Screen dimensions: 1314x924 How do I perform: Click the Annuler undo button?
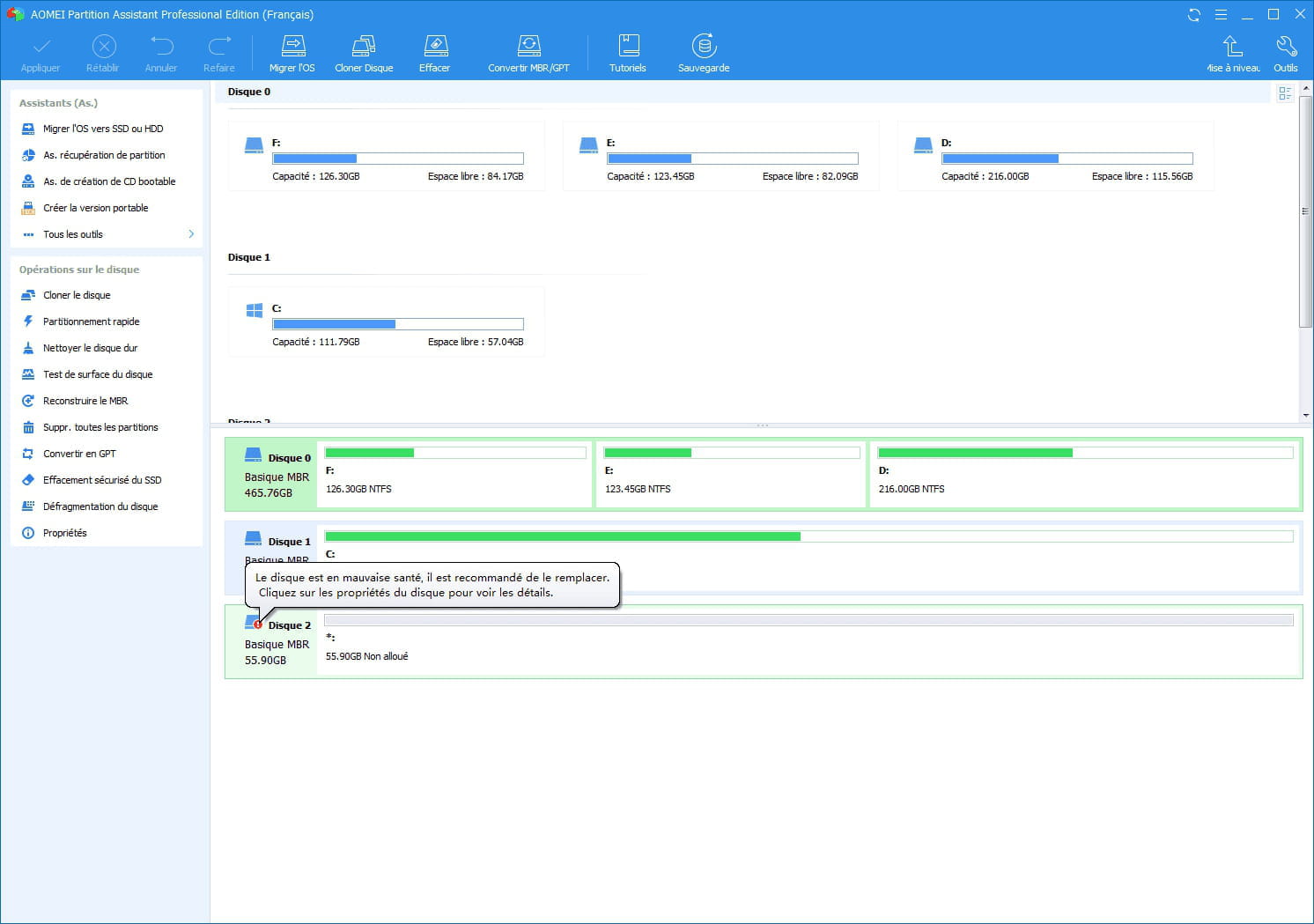[161, 54]
